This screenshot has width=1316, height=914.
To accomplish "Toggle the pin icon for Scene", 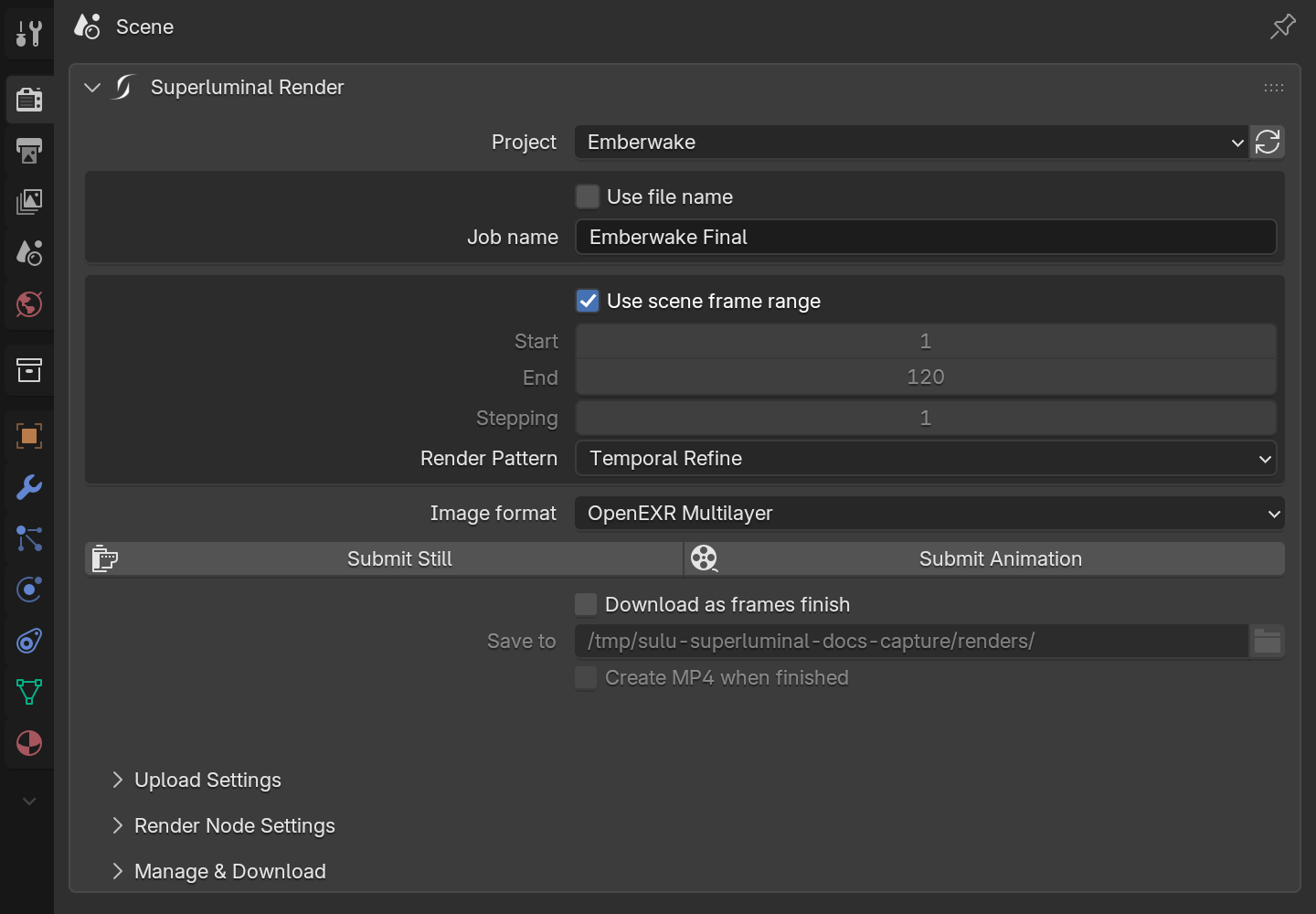I will click(1283, 27).
